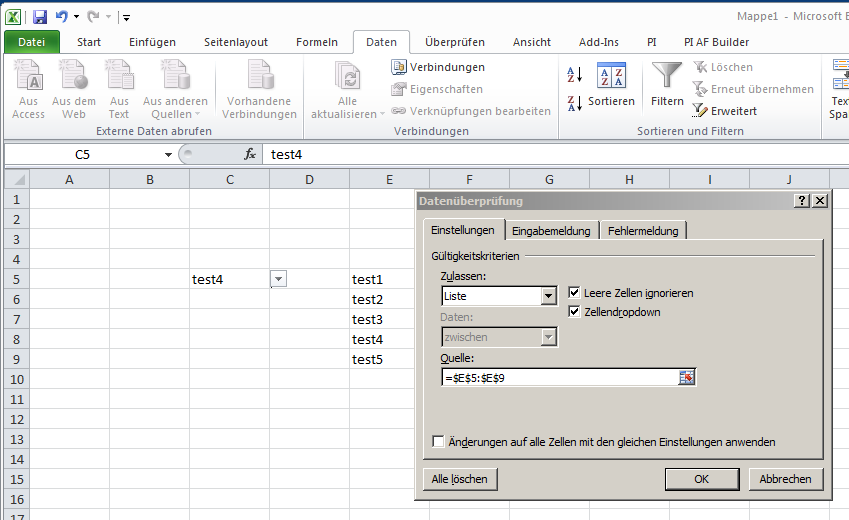Click the Select All corner of the grid
The width and height of the screenshot is (849, 520).
click(17, 179)
